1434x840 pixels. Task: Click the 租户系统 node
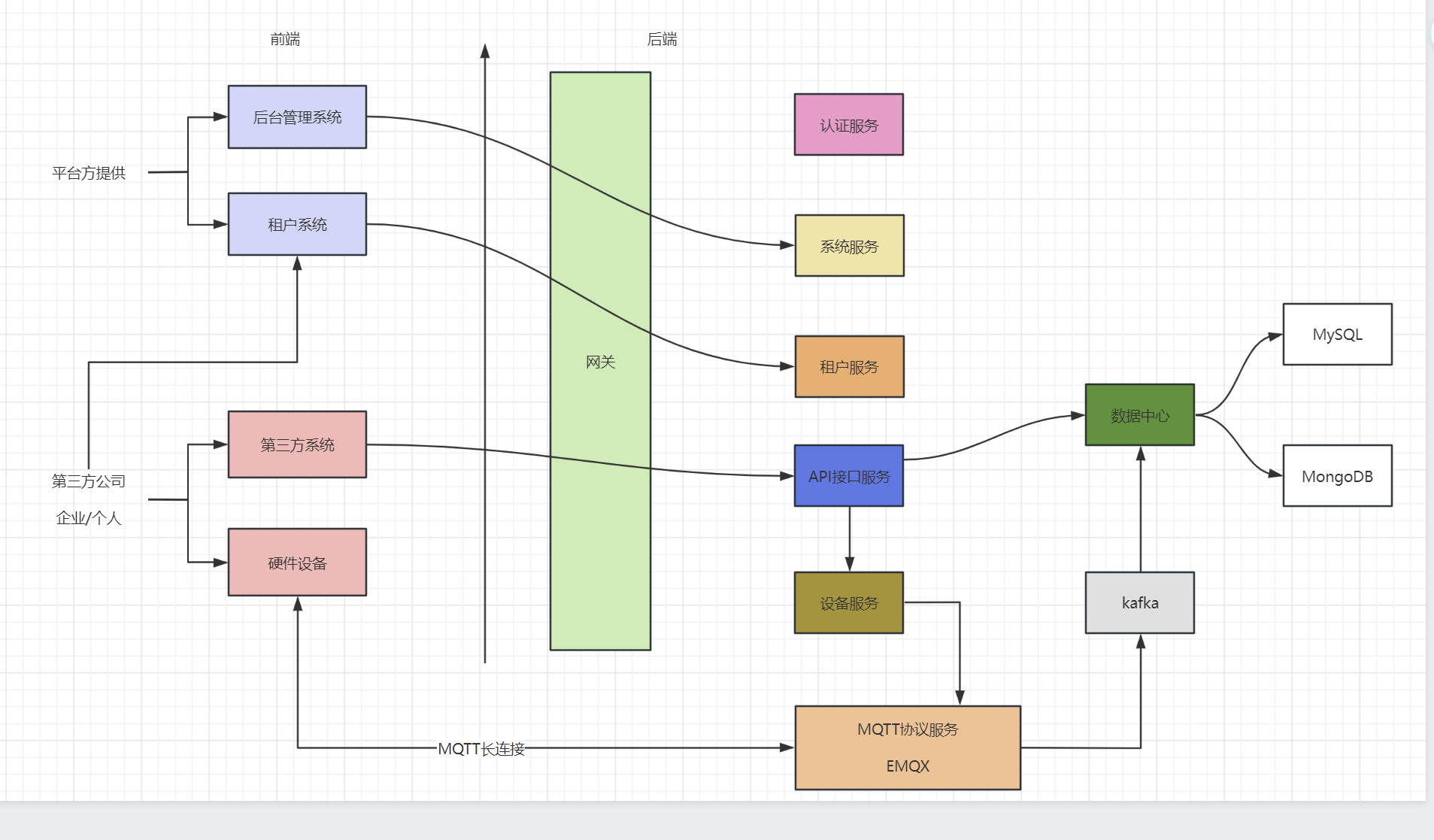point(297,224)
